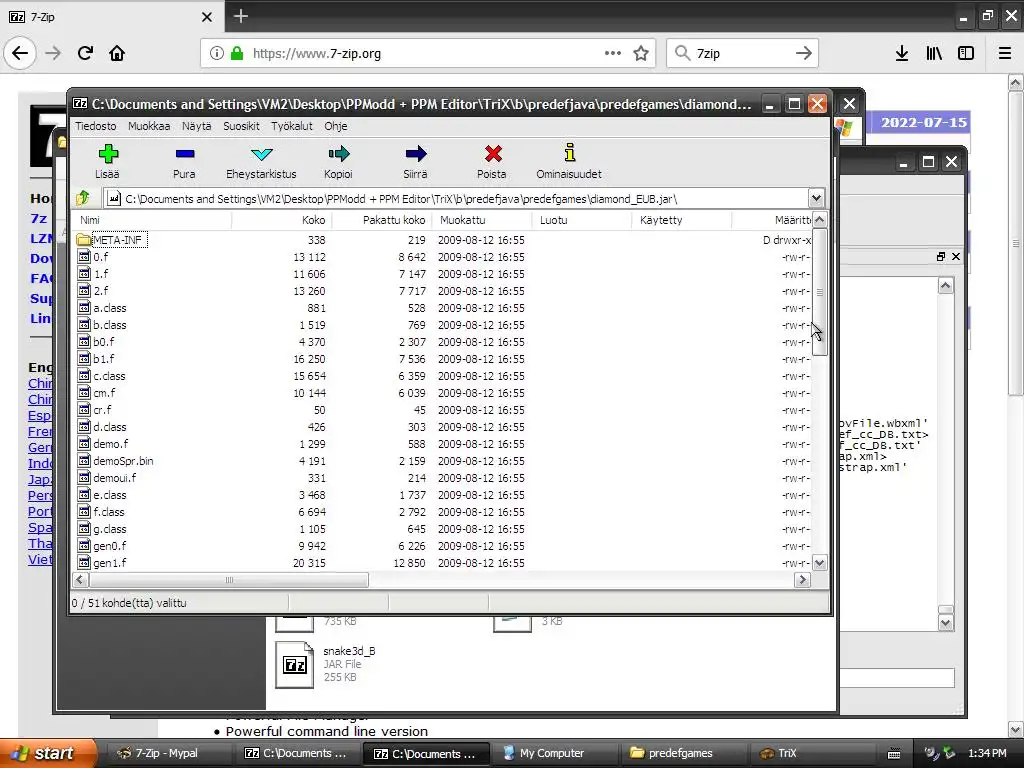The height and width of the screenshot is (768, 1024).
Task: Click the file list vertical scrollbar thumb
Action: [x=820, y=292]
